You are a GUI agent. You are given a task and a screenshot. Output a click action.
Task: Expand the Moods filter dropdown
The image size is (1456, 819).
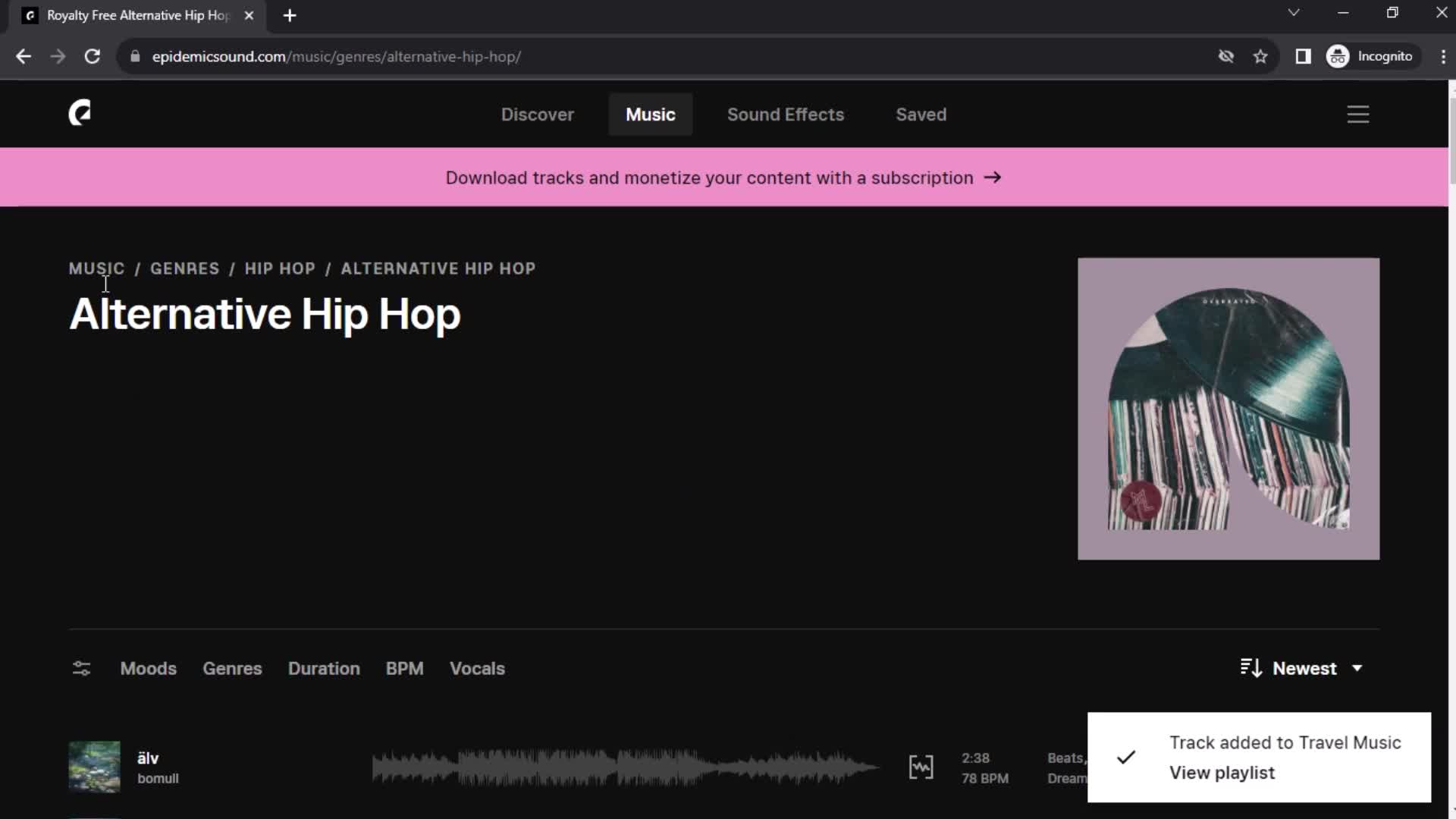pyautogui.click(x=148, y=668)
